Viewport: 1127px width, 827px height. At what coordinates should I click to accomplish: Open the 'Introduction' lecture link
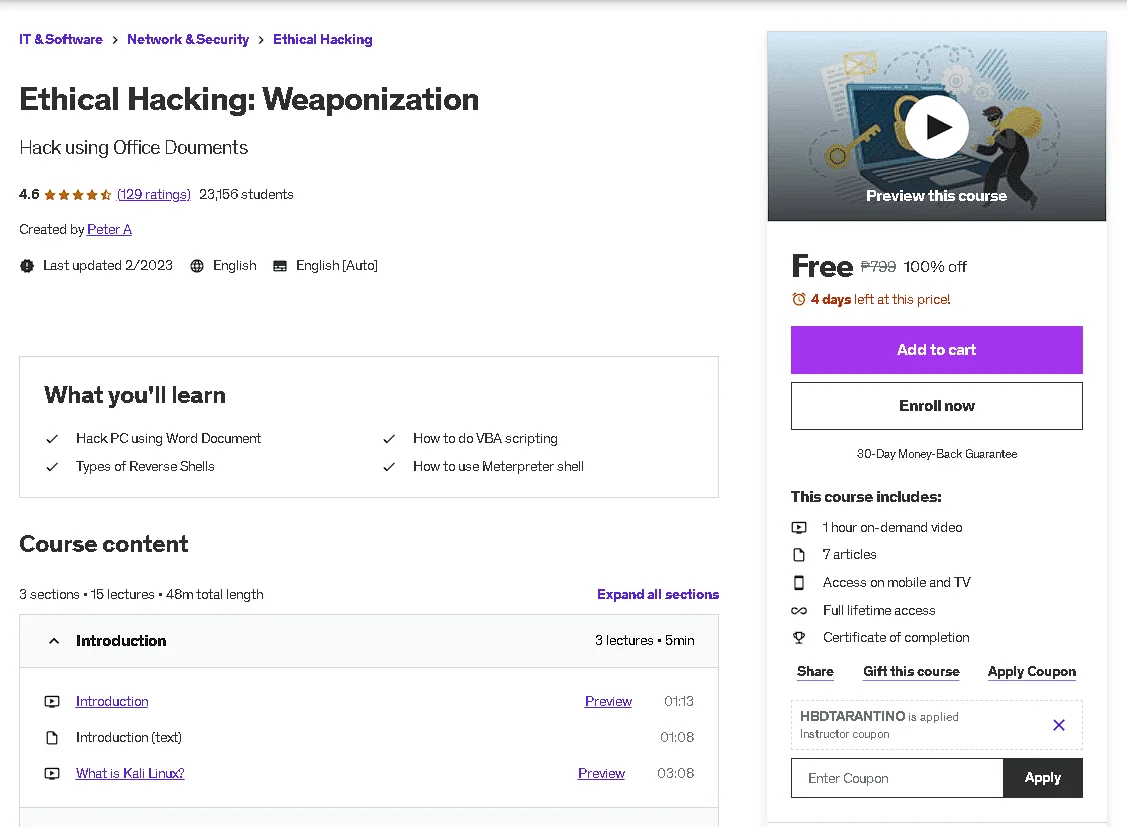(112, 701)
